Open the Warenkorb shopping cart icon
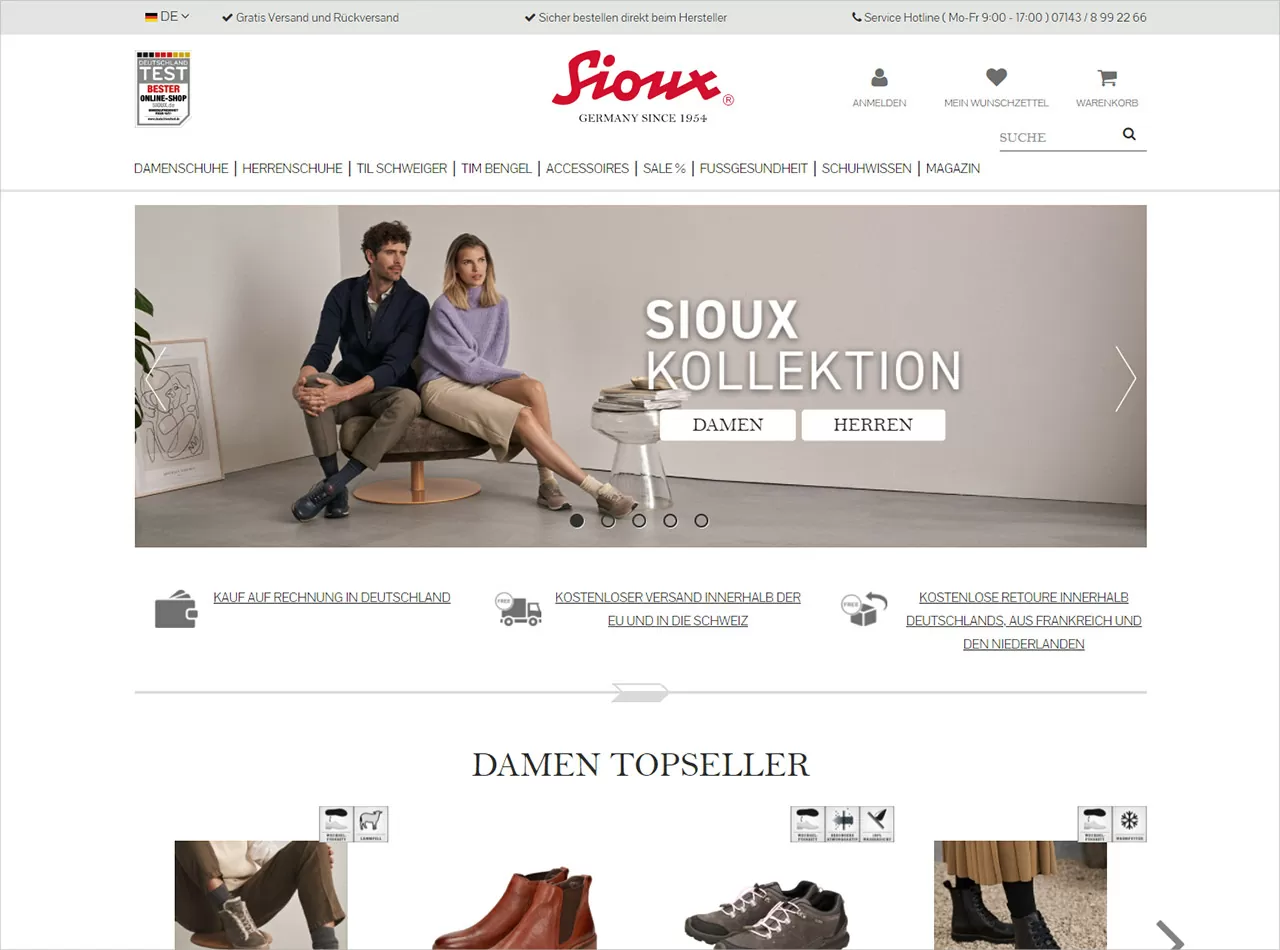The image size is (1280, 950). coord(1107,77)
